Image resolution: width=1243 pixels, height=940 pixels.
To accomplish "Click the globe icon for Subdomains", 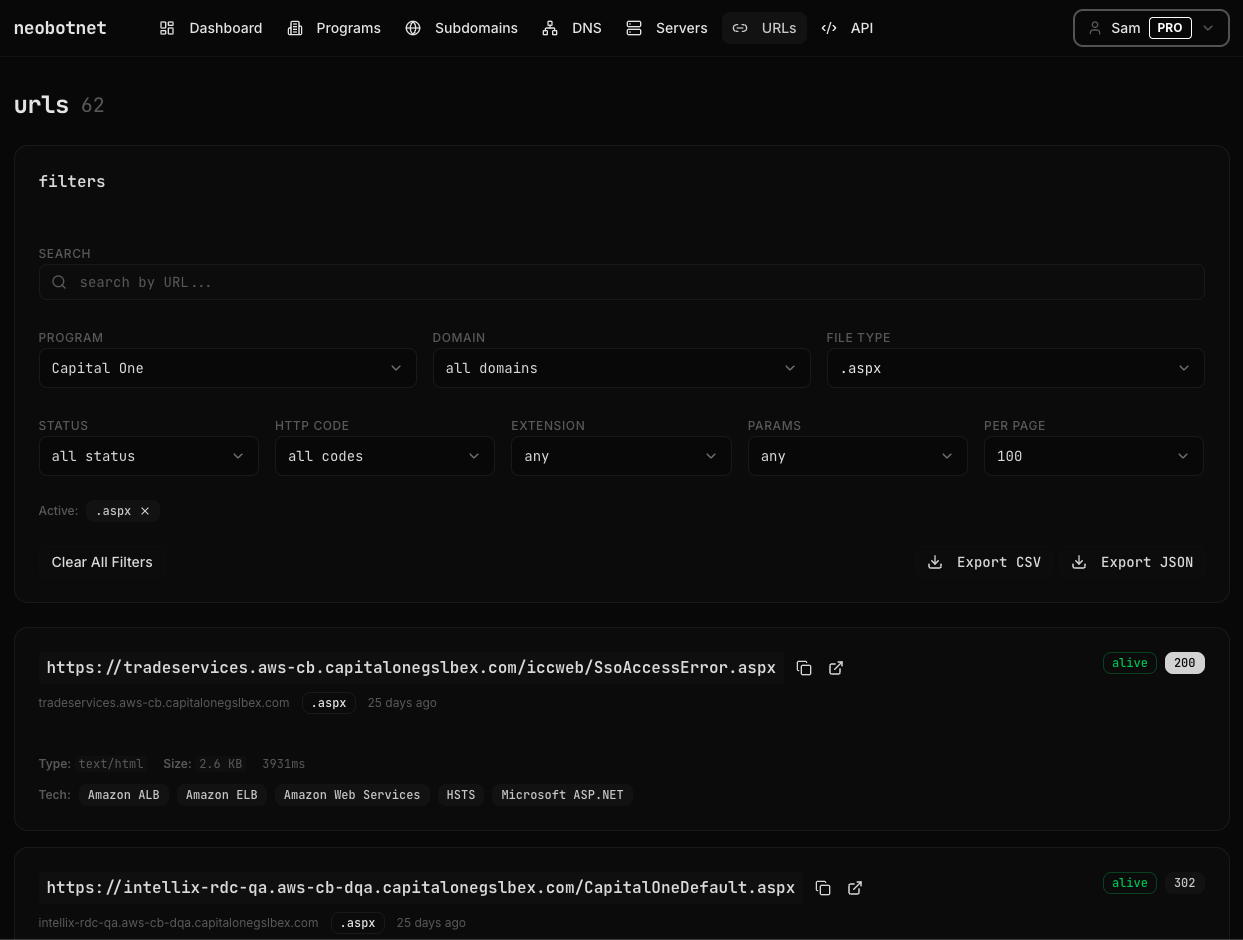I will (x=413, y=28).
